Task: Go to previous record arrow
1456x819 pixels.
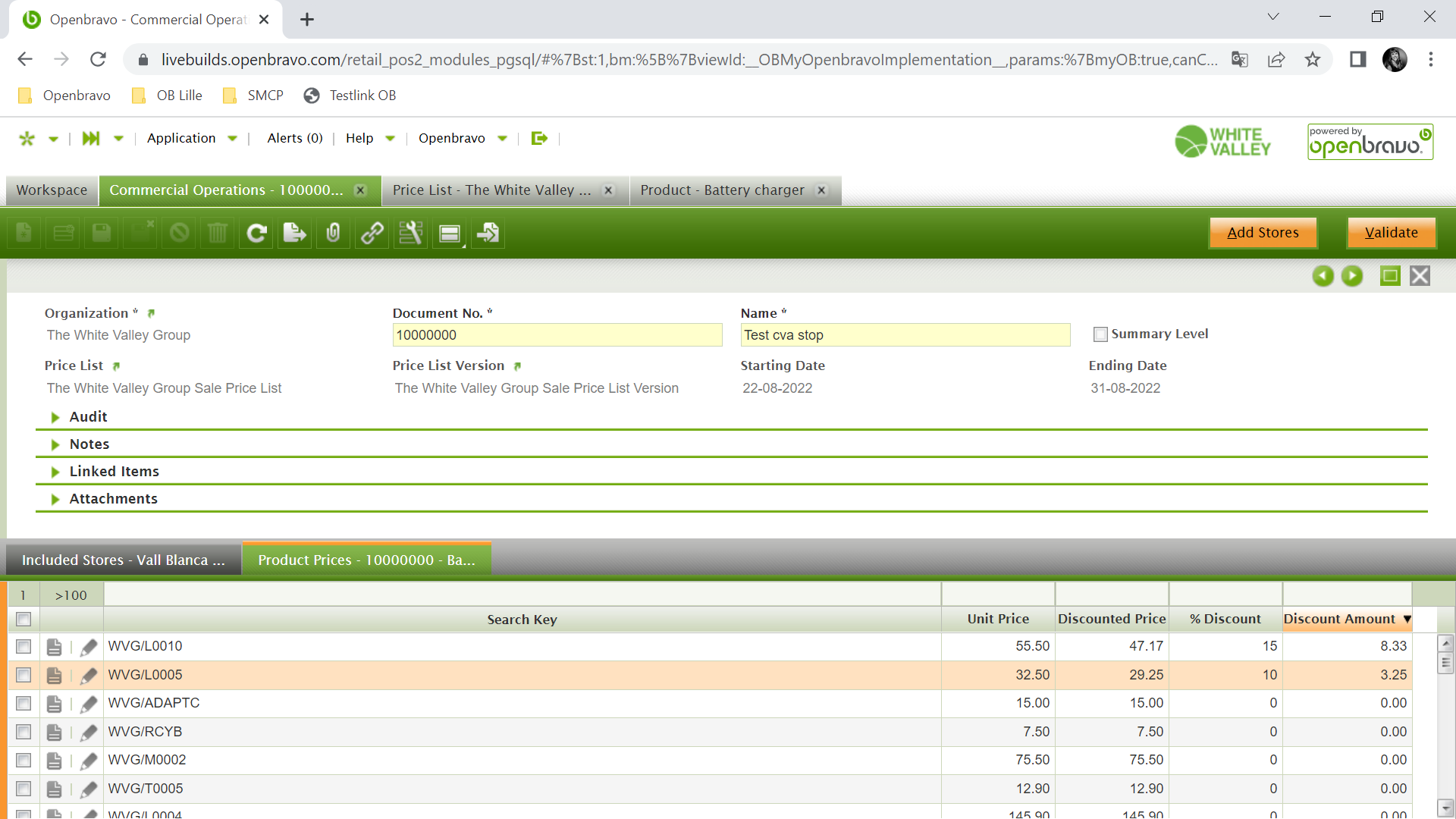Action: [1323, 276]
